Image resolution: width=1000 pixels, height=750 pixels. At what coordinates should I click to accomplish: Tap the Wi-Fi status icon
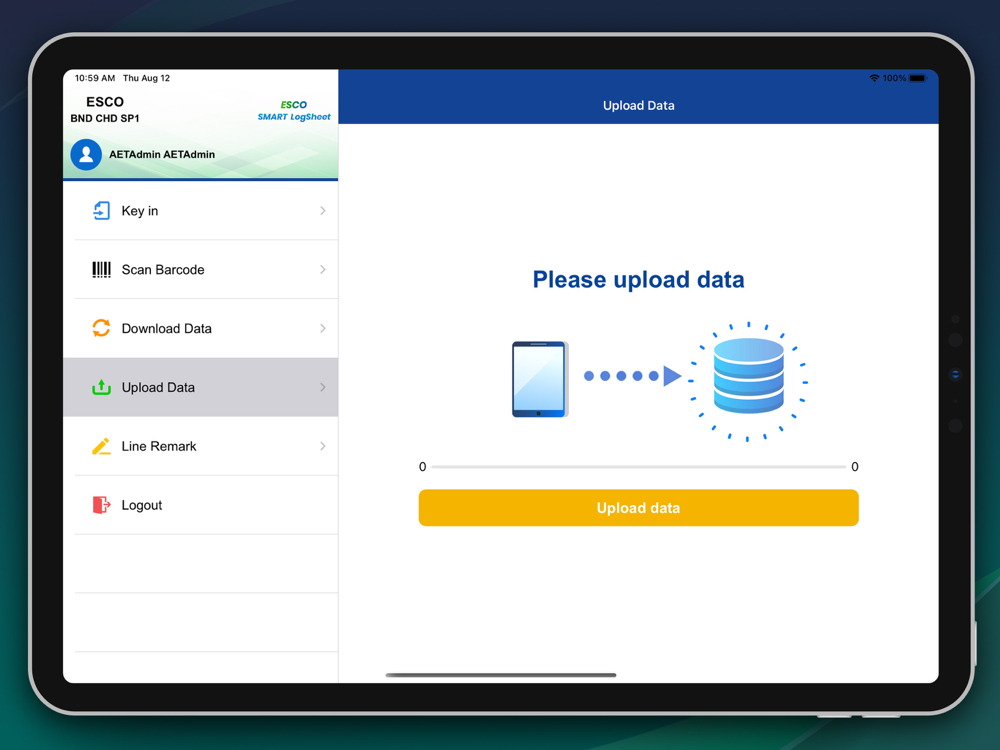pos(874,78)
